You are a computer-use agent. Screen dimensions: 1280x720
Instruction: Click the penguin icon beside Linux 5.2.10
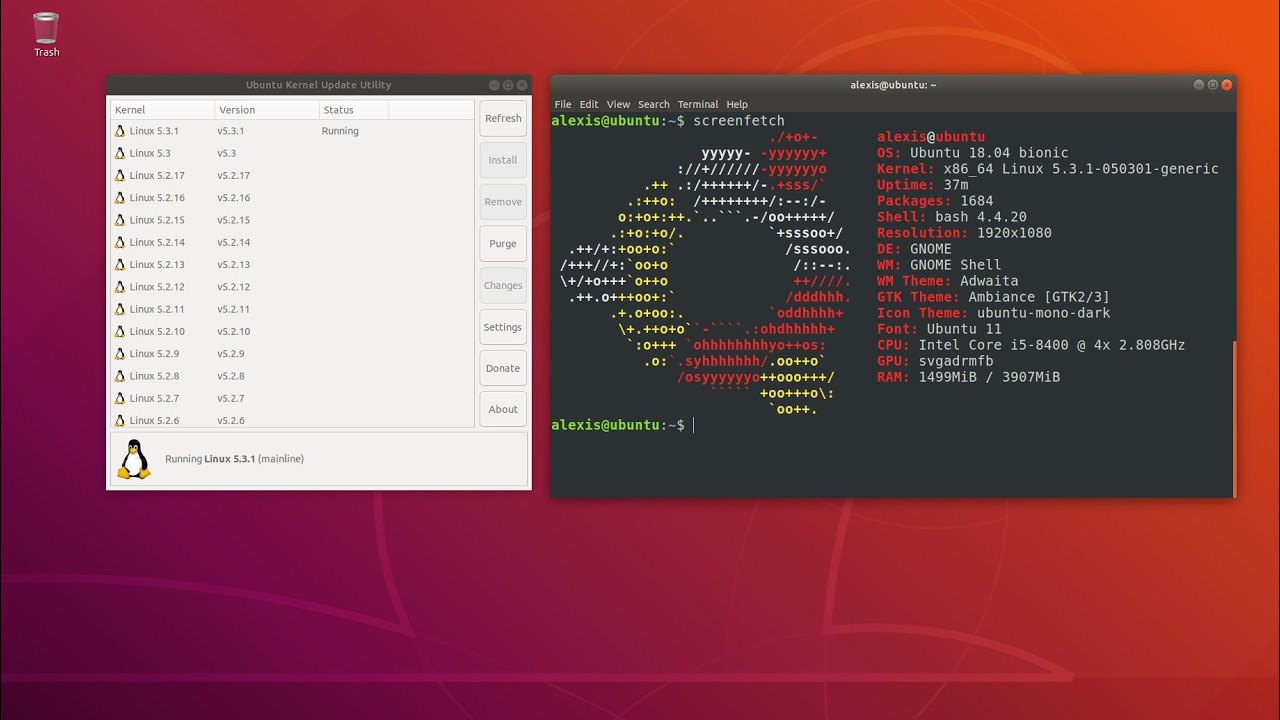click(x=120, y=331)
